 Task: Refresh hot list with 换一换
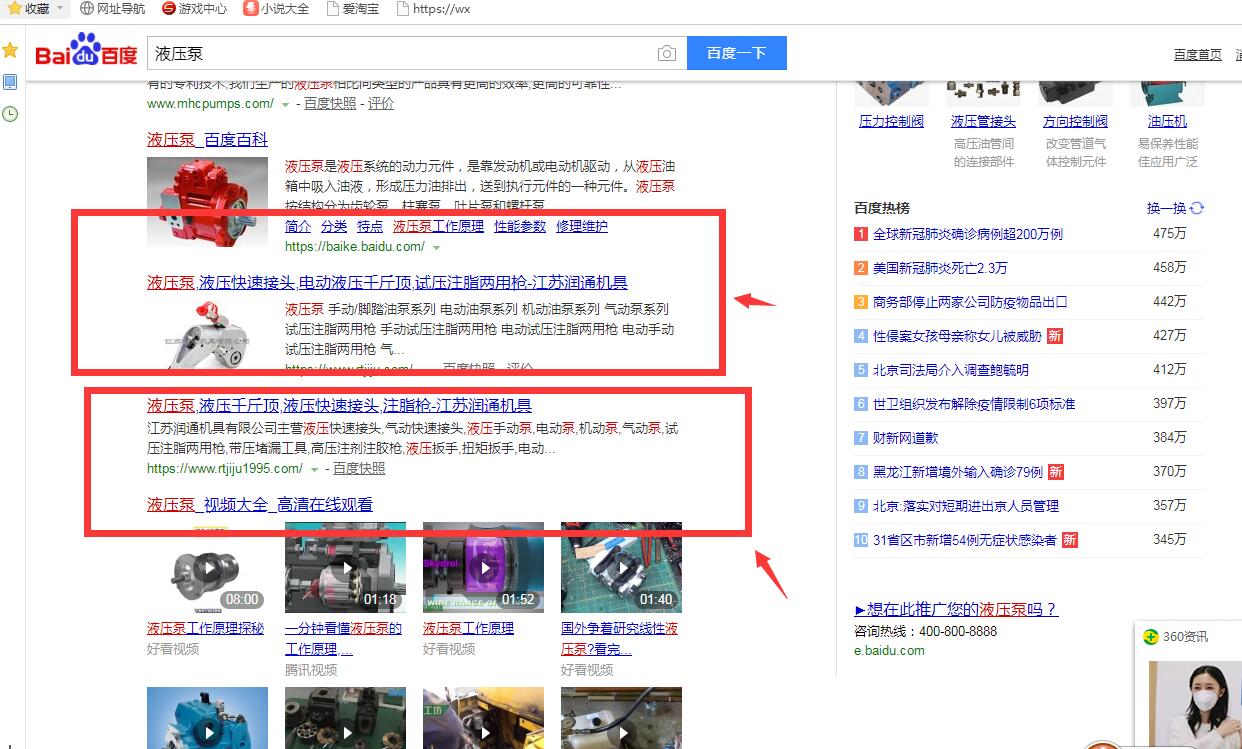1175,208
